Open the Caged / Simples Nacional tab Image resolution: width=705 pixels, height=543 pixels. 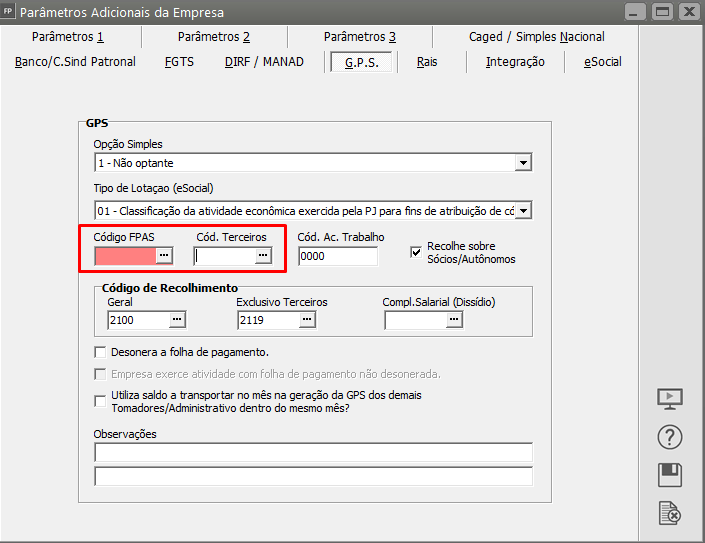click(x=536, y=37)
